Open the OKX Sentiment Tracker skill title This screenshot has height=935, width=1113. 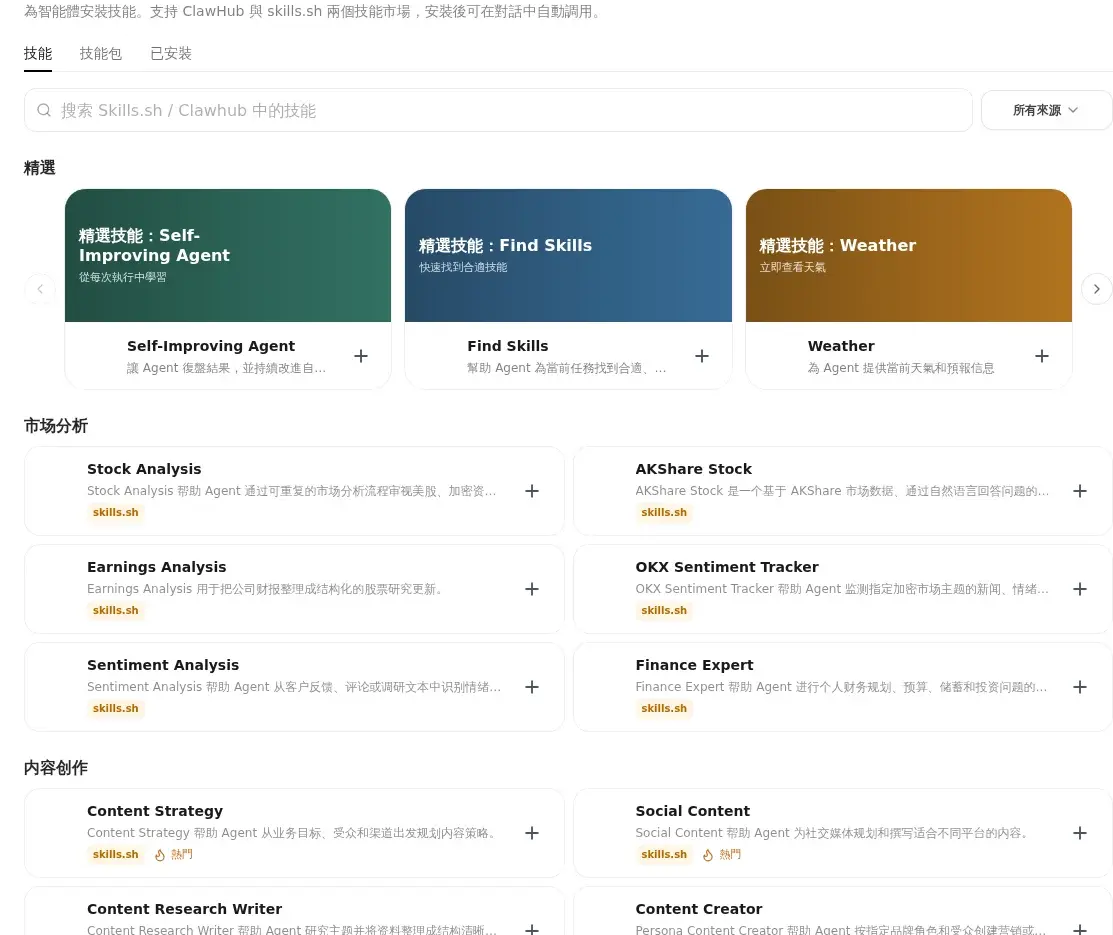click(x=727, y=567)
